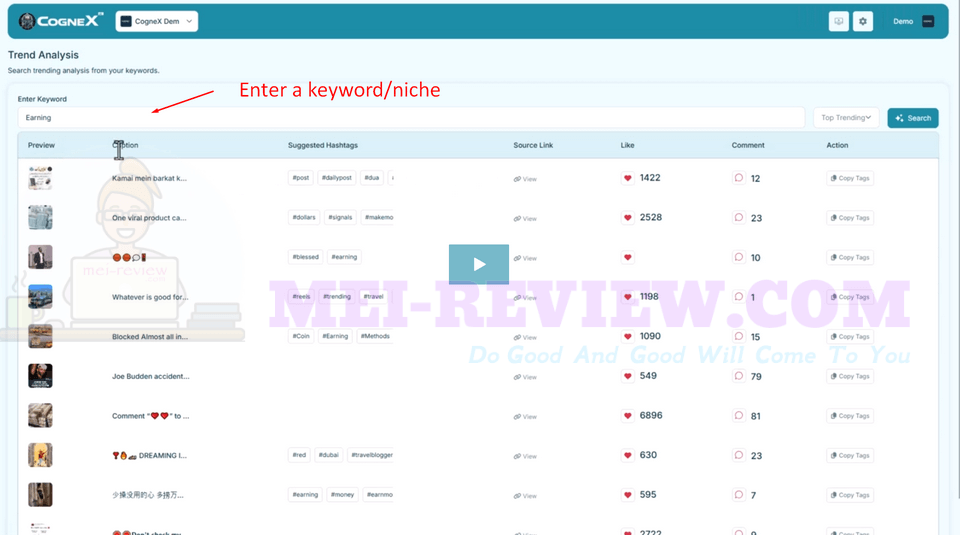Image resolution: width=960 pixels, height=535 pixels.
Task: Click caption 'Comment ❤❤ to ...'
Action: (151, 416)
